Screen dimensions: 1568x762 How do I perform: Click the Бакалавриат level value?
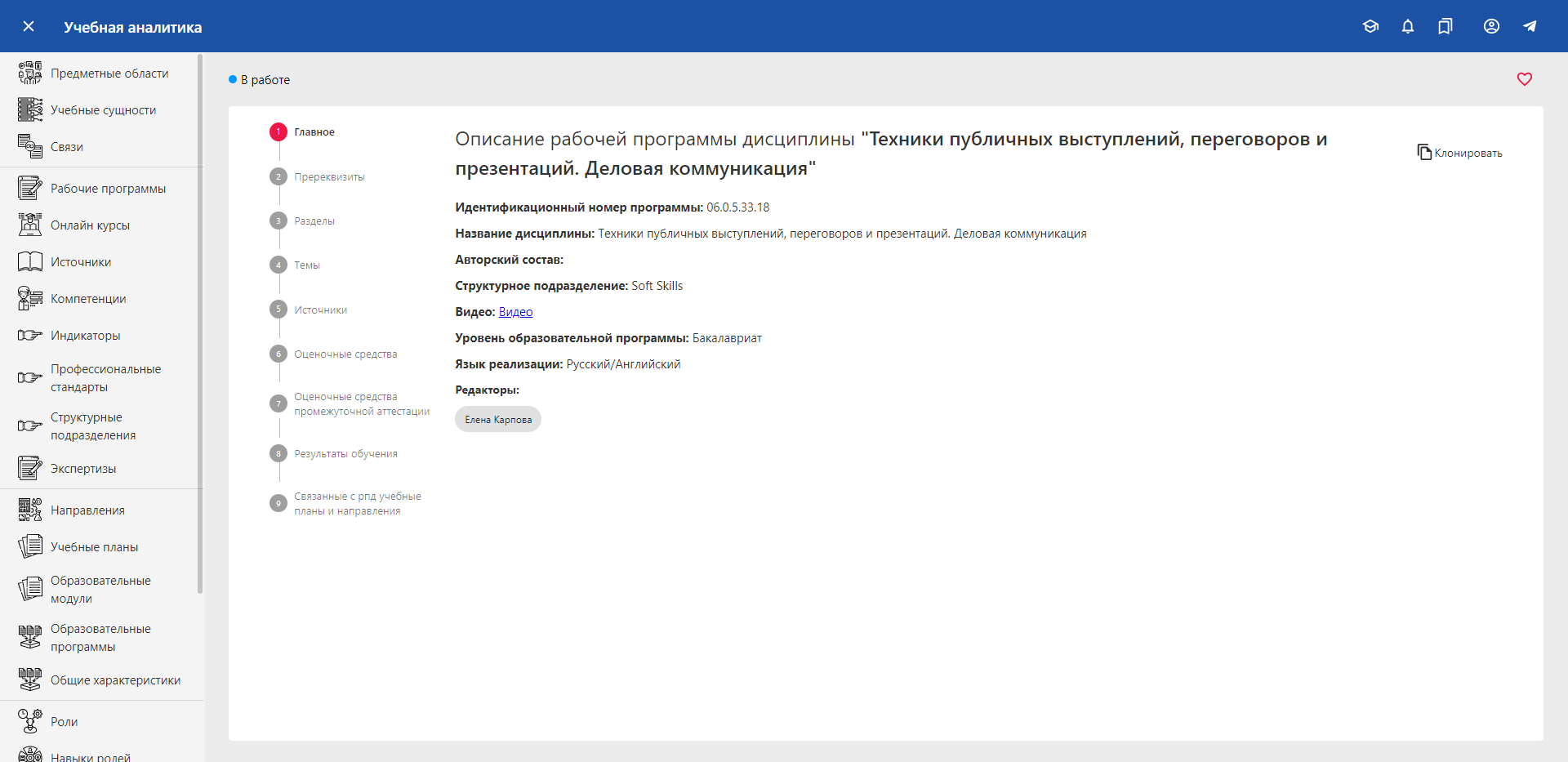coord(727,338)
